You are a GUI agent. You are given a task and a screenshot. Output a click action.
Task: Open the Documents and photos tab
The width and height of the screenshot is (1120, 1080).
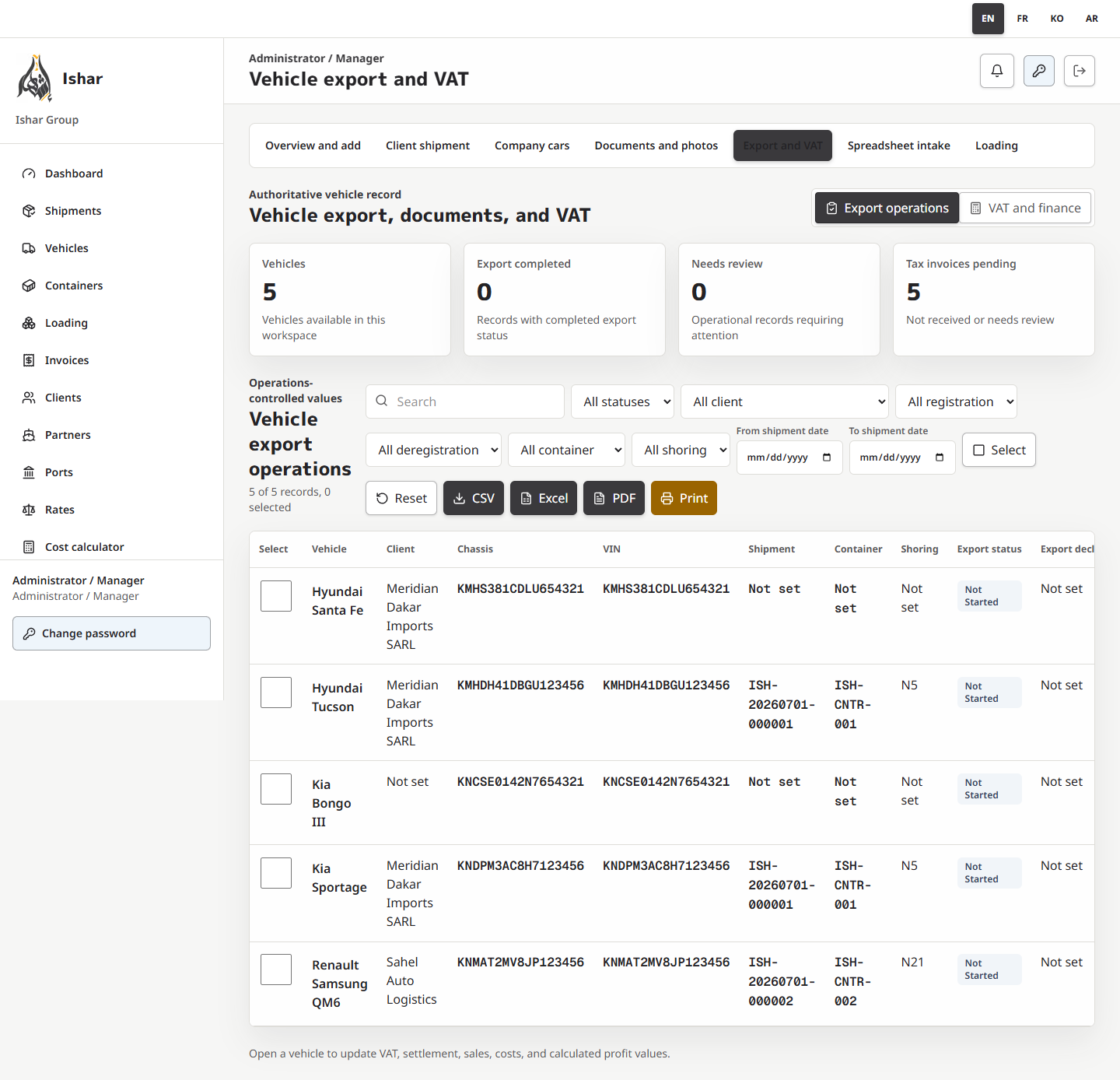click(x=656, y=146)
